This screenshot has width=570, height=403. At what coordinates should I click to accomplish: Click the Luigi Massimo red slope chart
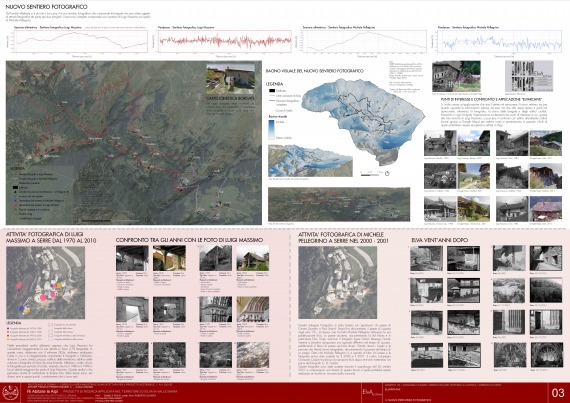(225, 41)
